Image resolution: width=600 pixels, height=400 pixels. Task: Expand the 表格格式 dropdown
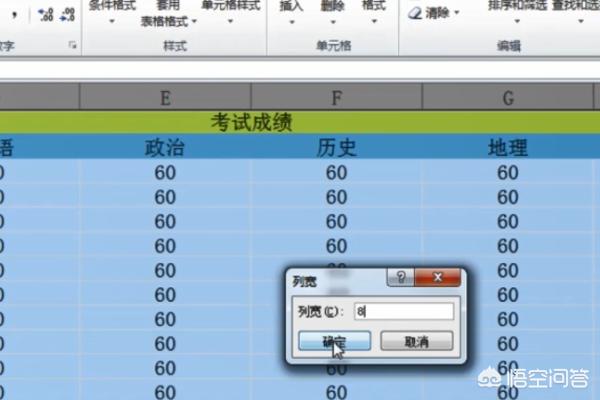coord(168,21)
